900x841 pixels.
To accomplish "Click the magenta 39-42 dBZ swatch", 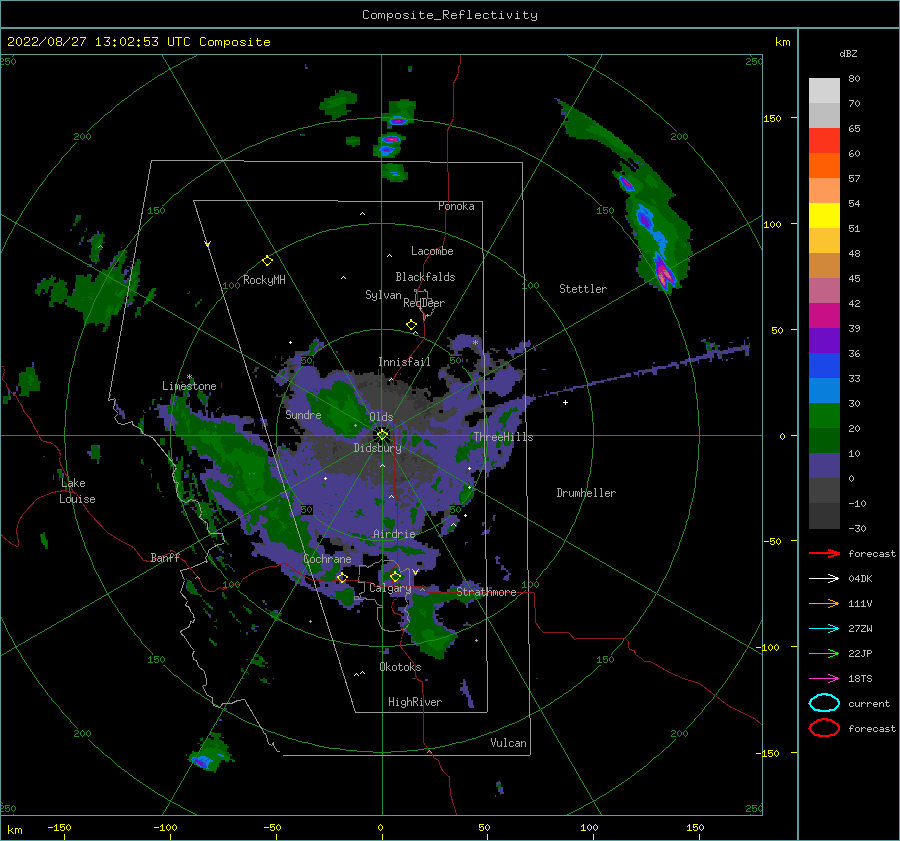I will point(824,316).
